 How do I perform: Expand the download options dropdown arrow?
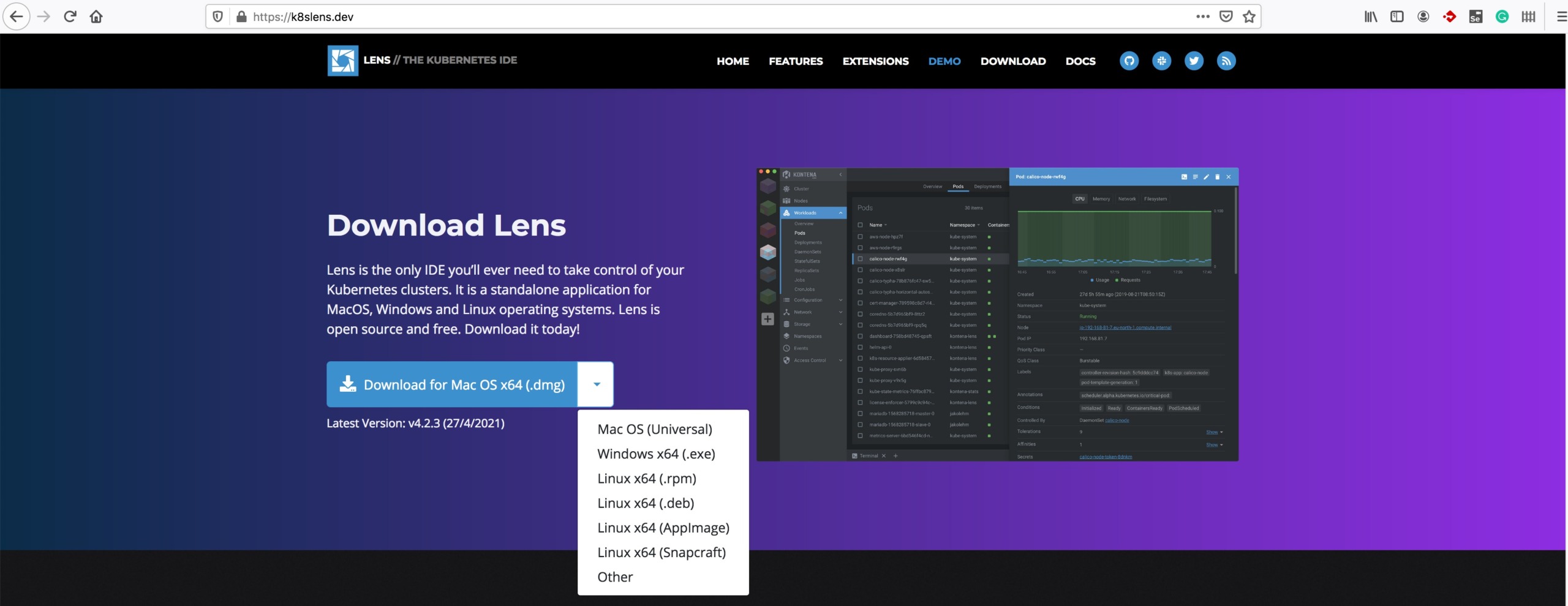(596, 384)
